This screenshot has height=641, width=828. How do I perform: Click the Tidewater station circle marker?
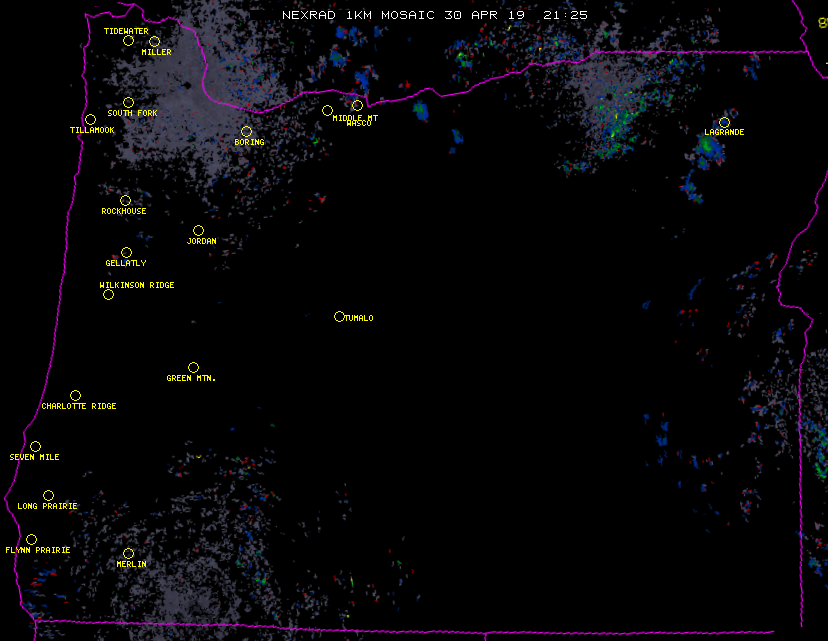[x=128, y=41]
